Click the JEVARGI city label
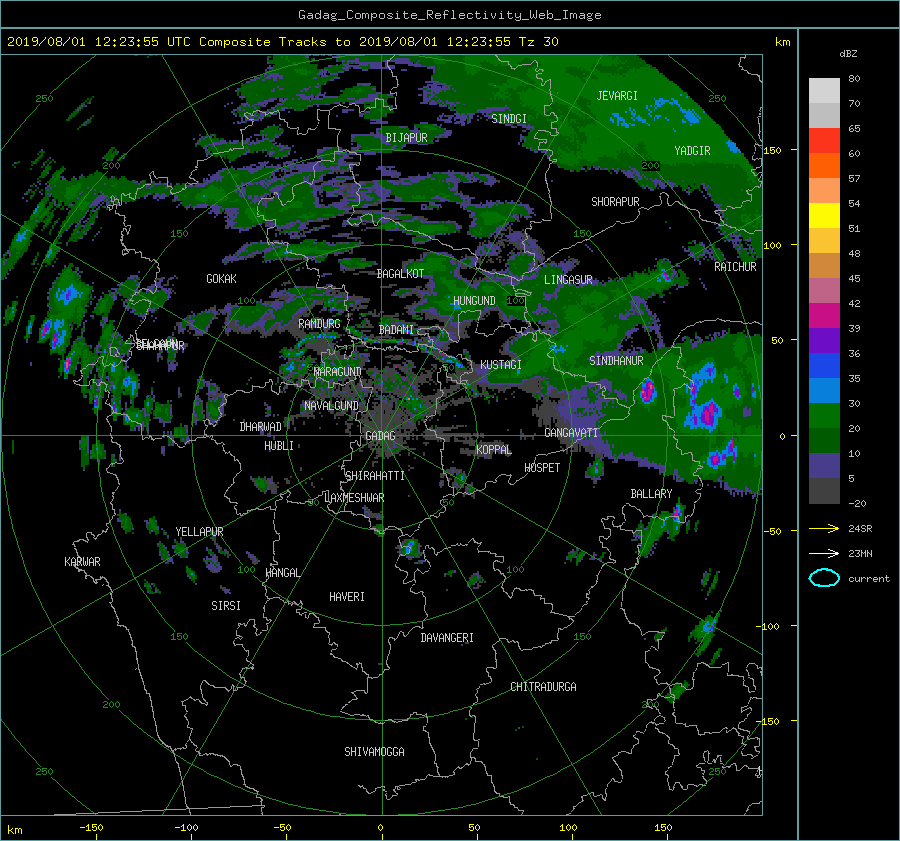900x841 pixels. coord(617,96)
